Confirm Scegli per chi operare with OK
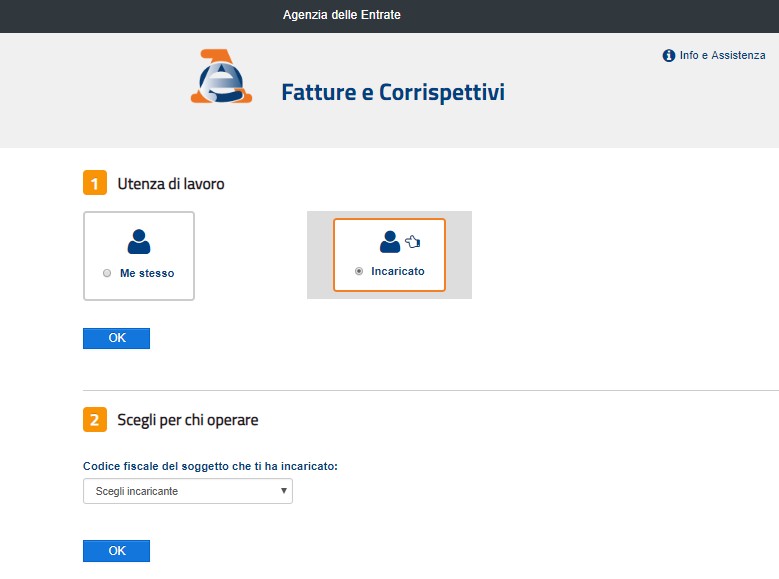 pos(116,551)
